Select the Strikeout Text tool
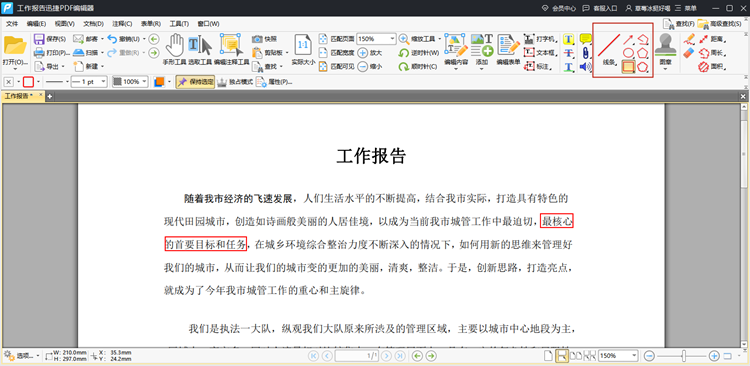Screen dimensions: 750x366 569,53
